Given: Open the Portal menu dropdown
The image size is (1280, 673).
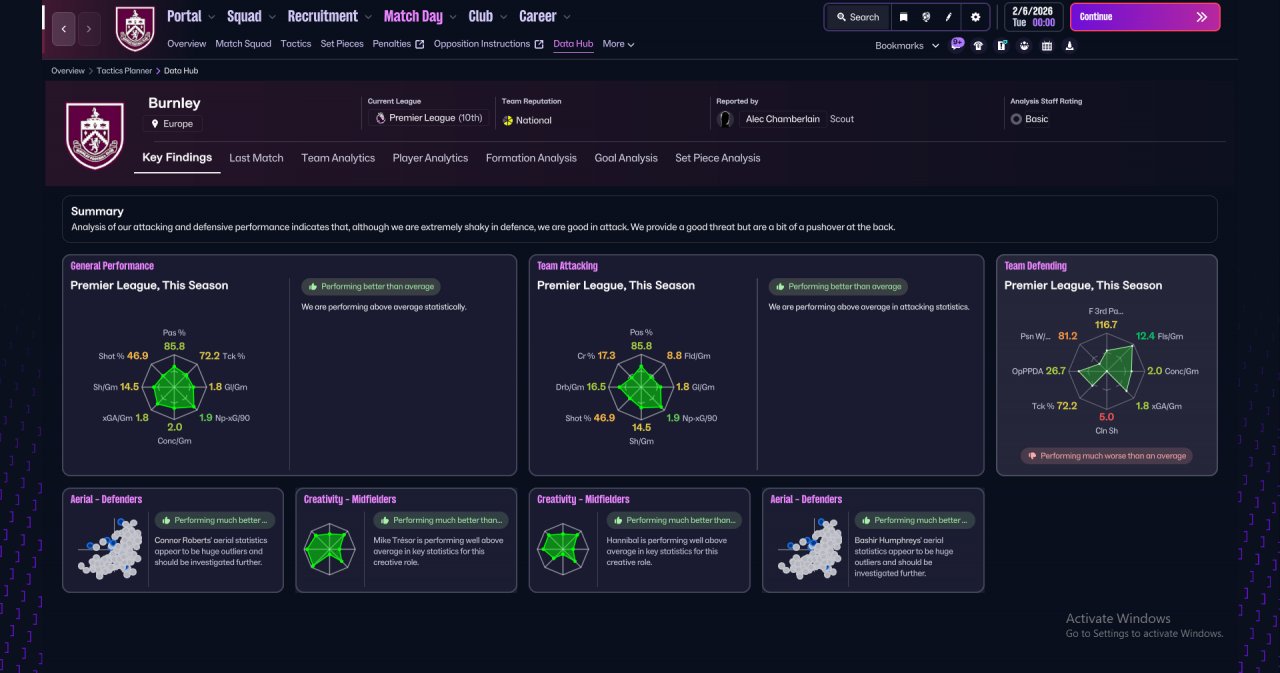Looking at the screenshot, I should click(190, 16).
